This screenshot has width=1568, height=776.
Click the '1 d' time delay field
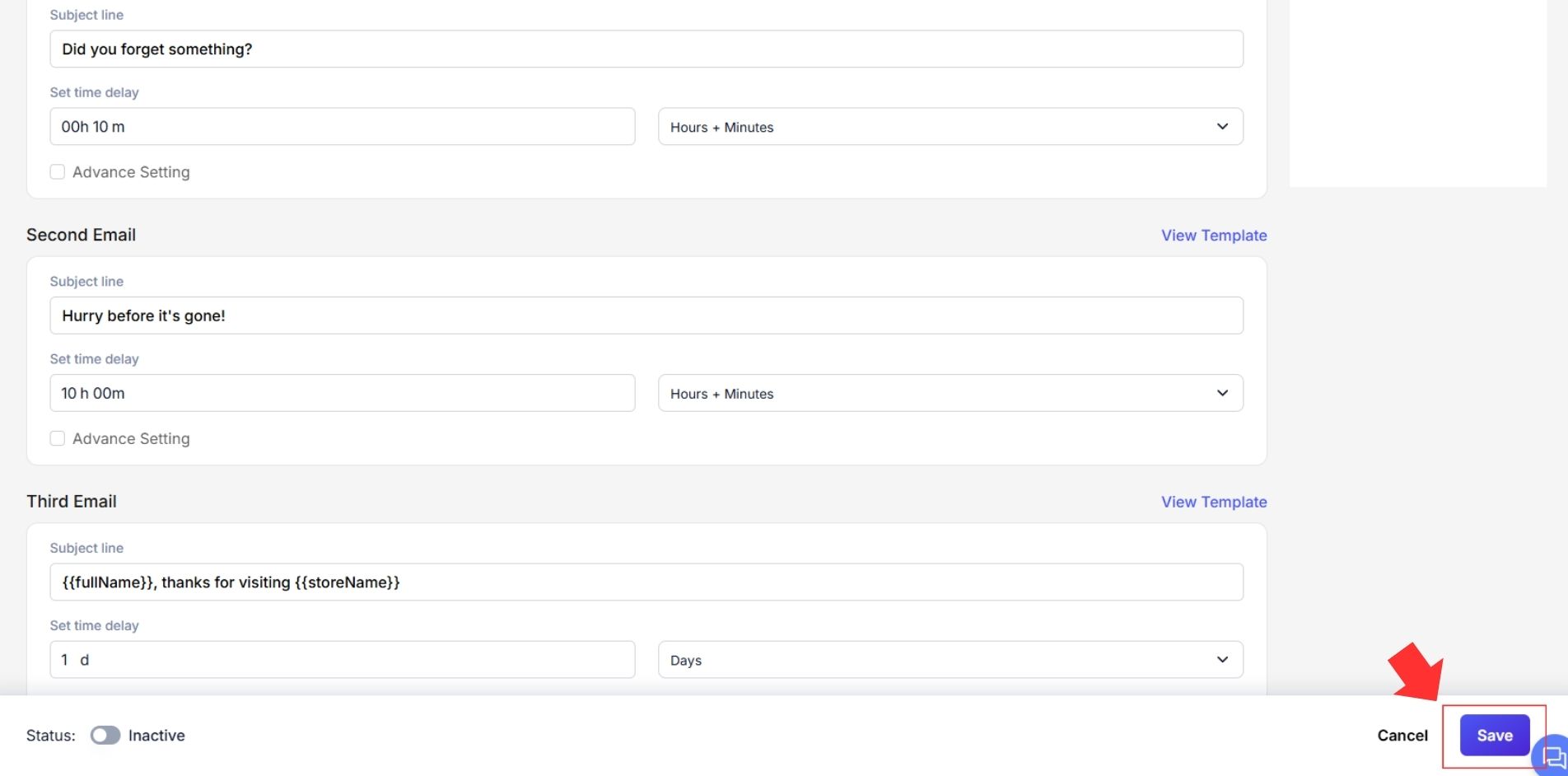click(x=342, y=660)
